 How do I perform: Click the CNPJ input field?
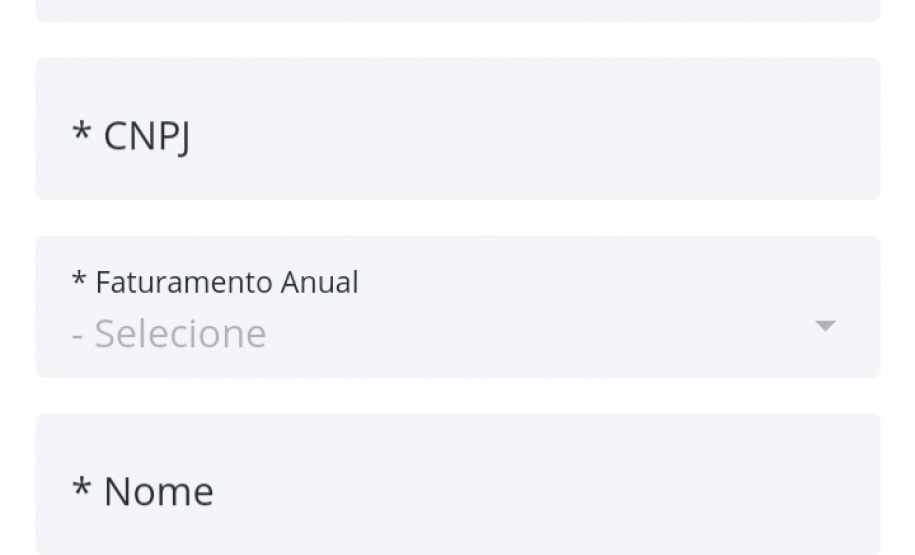click(x=458, y=129)
